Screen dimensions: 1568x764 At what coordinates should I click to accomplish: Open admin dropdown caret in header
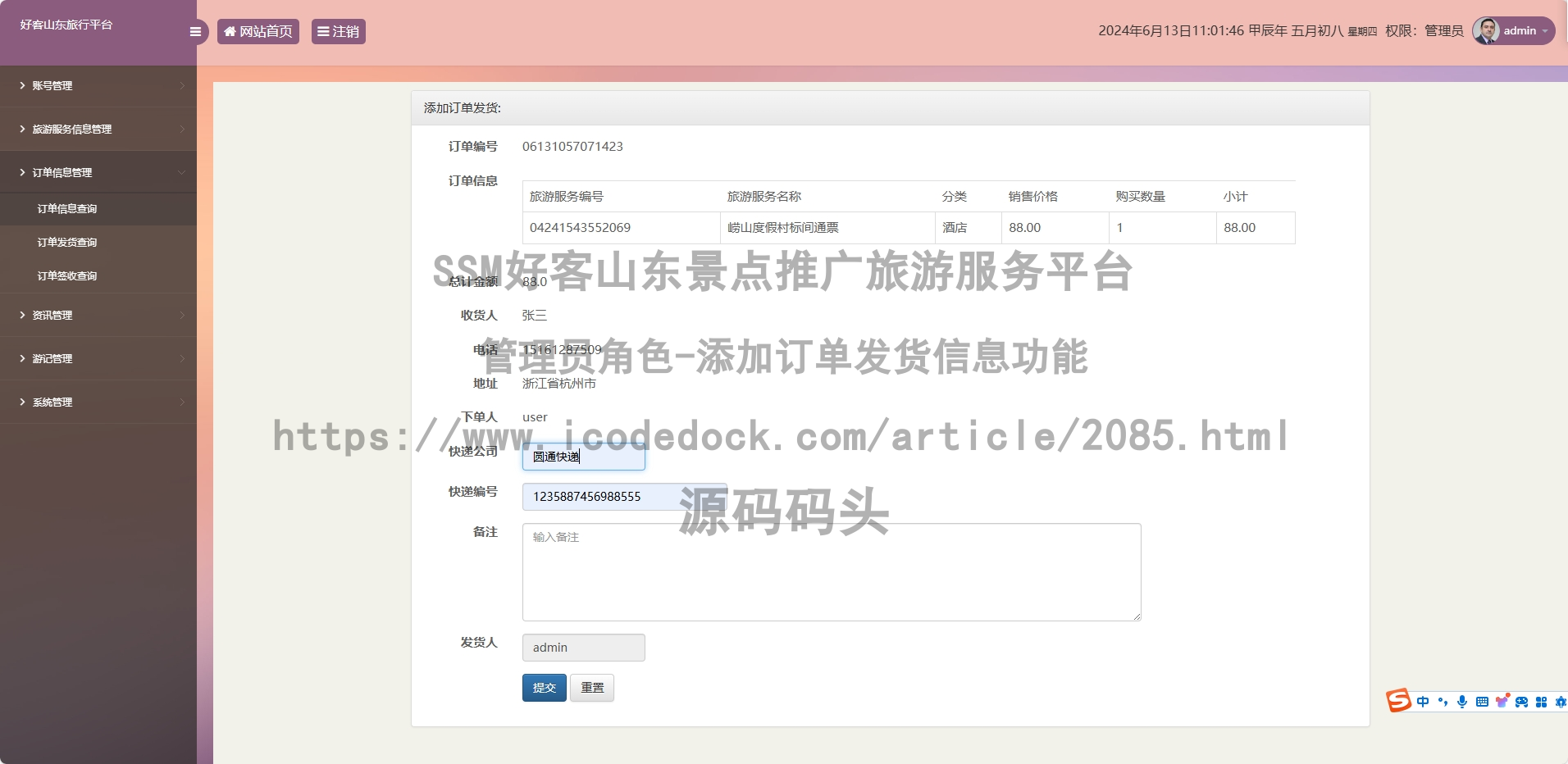pos(1545,31)
